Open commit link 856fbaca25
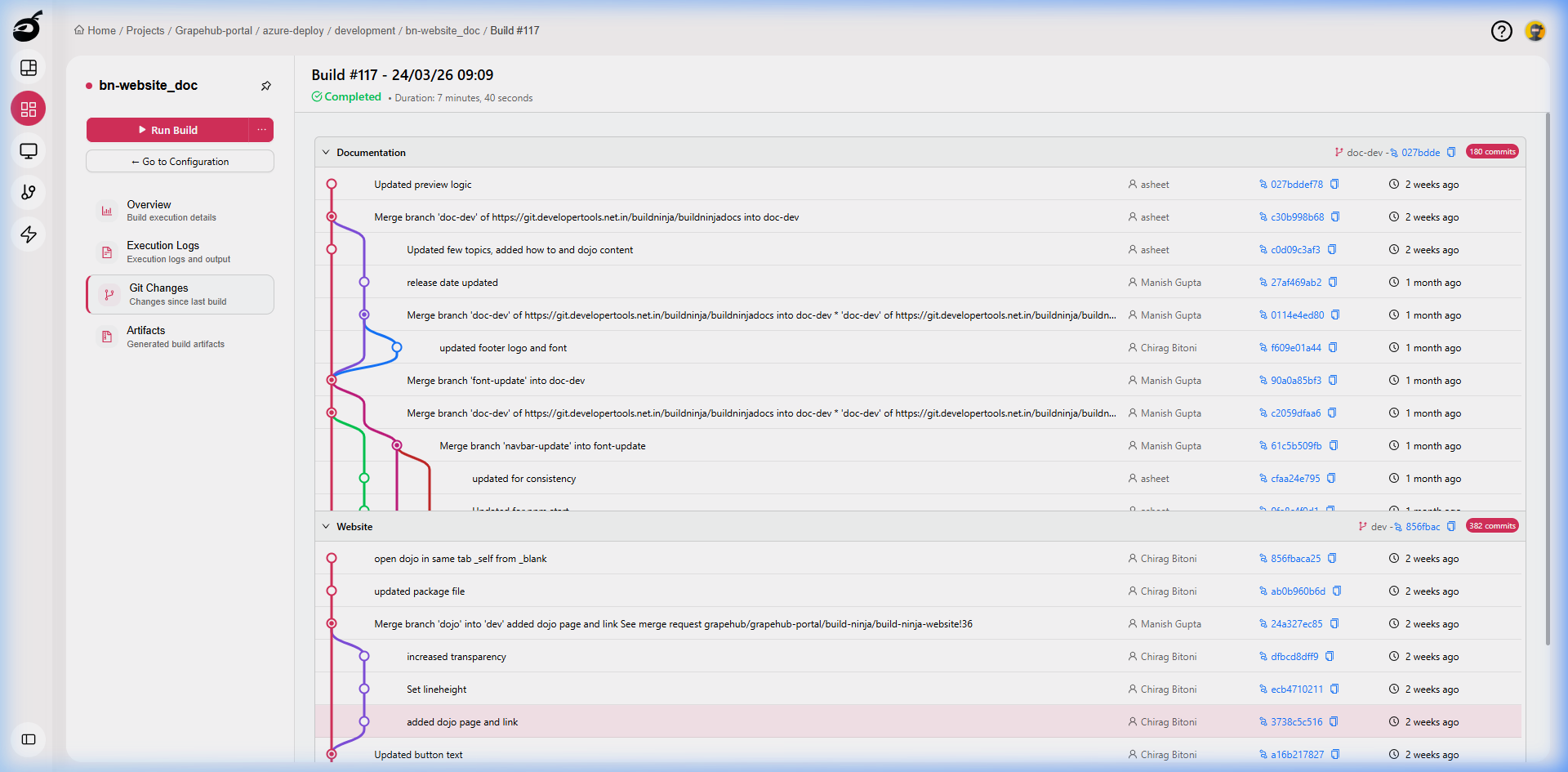The height and width of the screenshot is (772, 1568). pyautogui.click(x=1294, y=558)
